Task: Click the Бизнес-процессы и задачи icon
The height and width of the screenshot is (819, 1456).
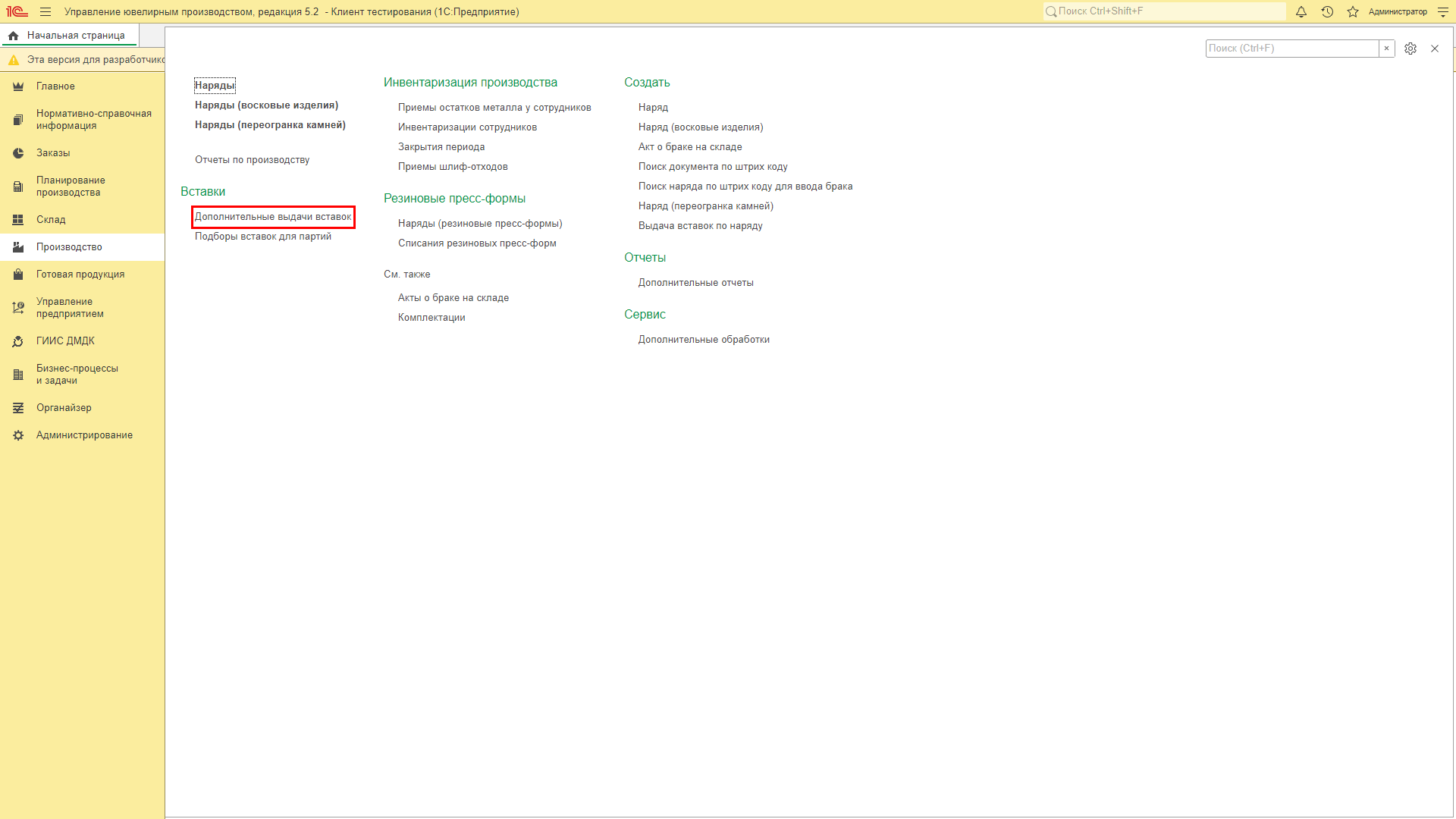Action: 18,375
